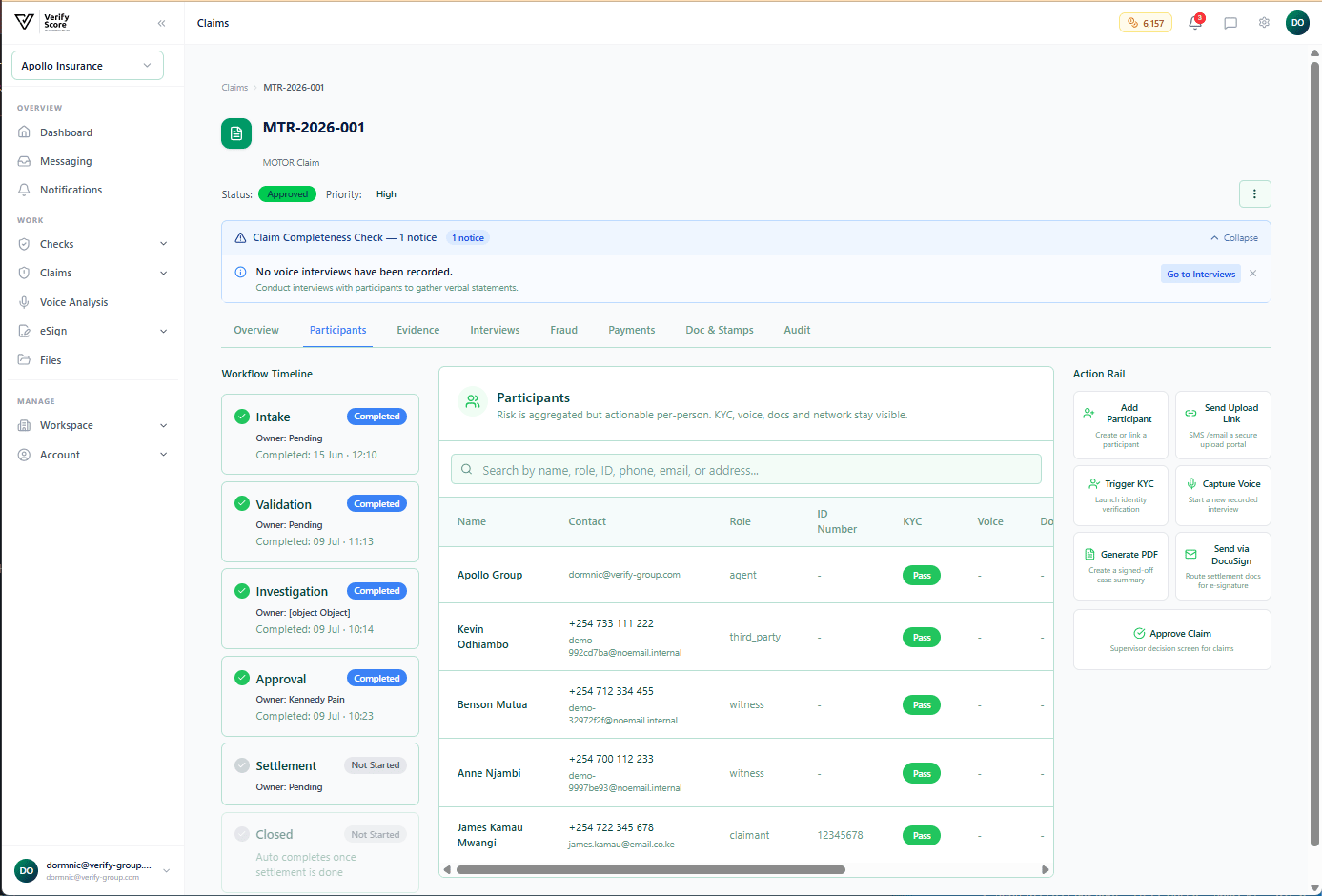Click the table scroll right arrow
The height and width of the screenshot is (896, 1322).
pos(1046,869)
